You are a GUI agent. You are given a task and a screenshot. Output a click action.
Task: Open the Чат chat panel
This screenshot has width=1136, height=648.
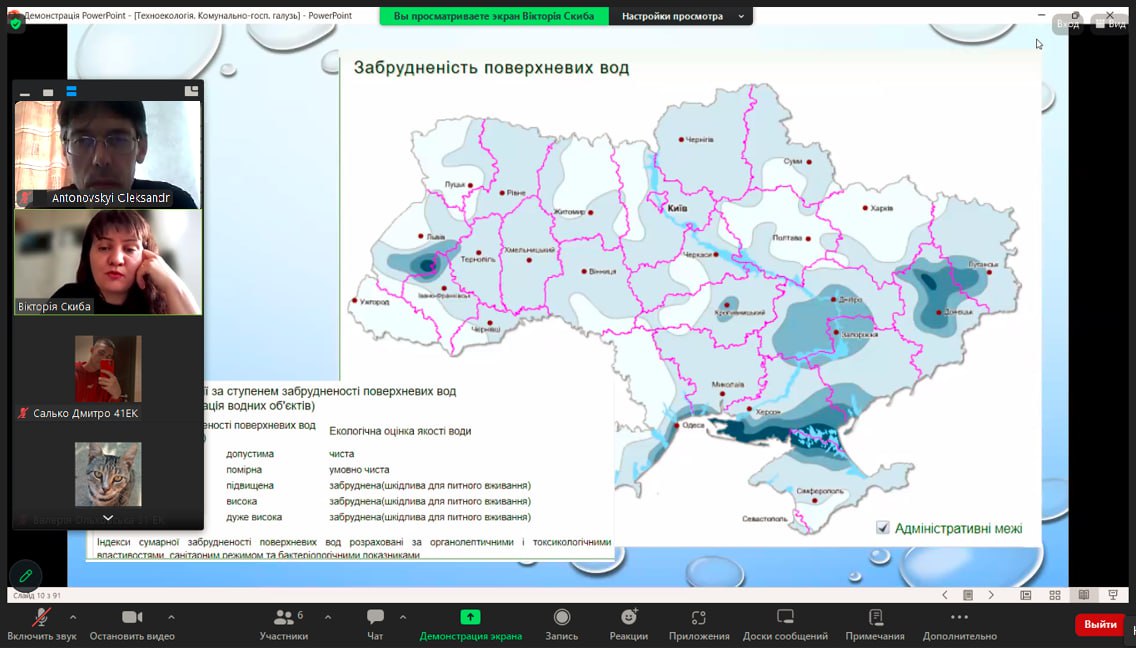tap(375, 625)
